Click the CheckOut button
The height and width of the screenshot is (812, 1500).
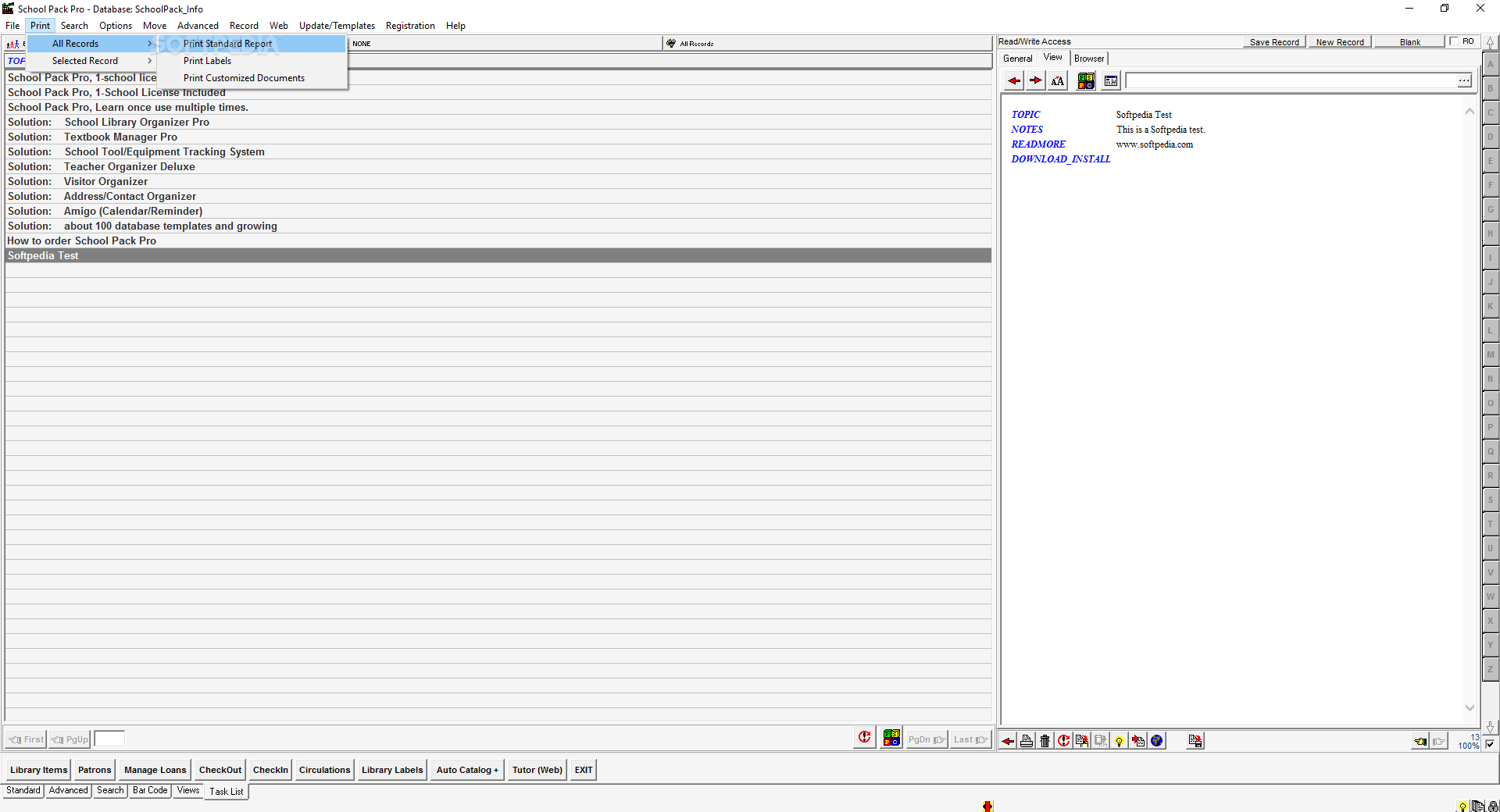pyautogui.click(x=220, y=770)
